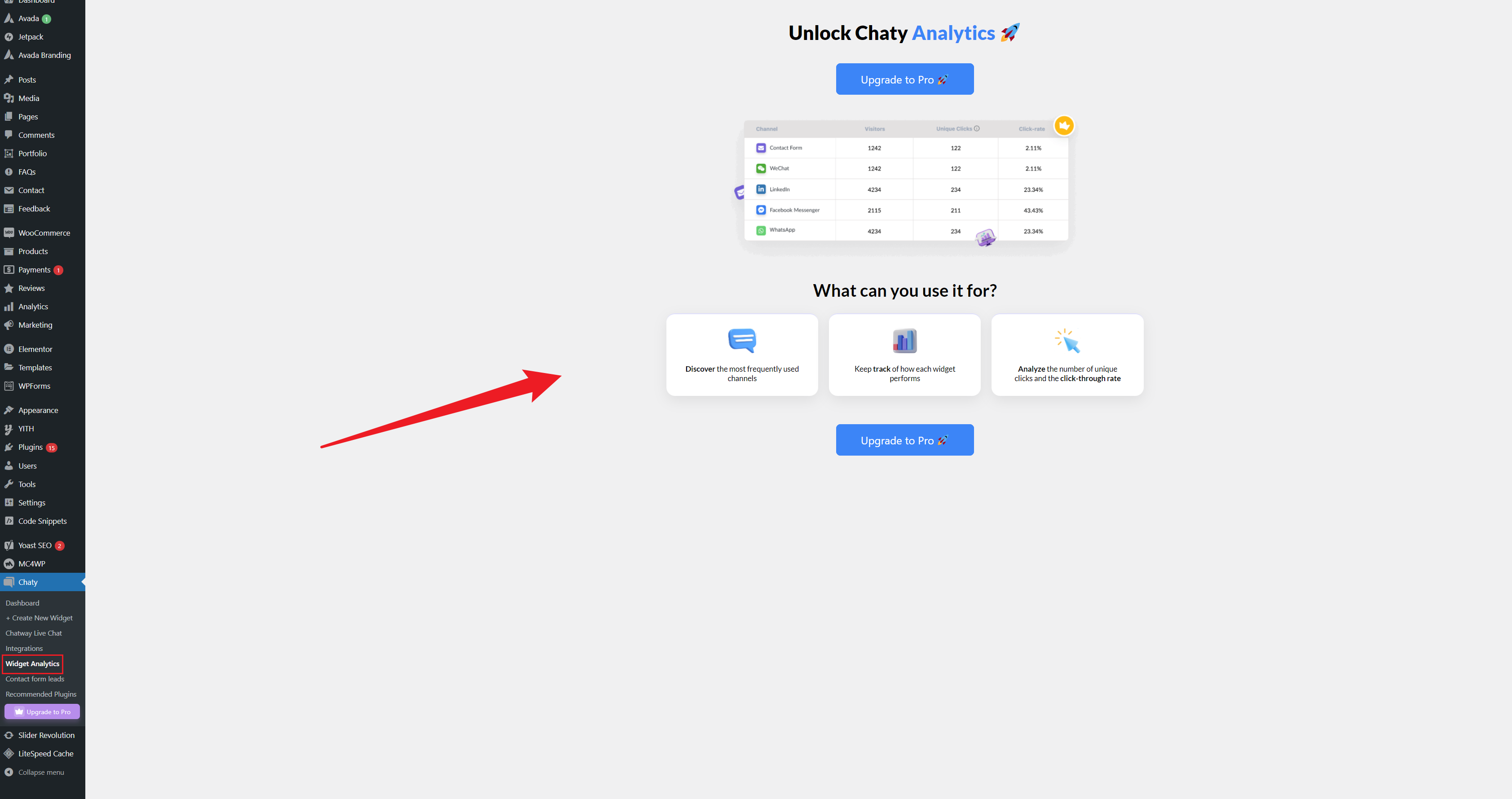Open the WooCommerce menu item
Viewport: 1512px width, 799px height.
tap(43, 232)
